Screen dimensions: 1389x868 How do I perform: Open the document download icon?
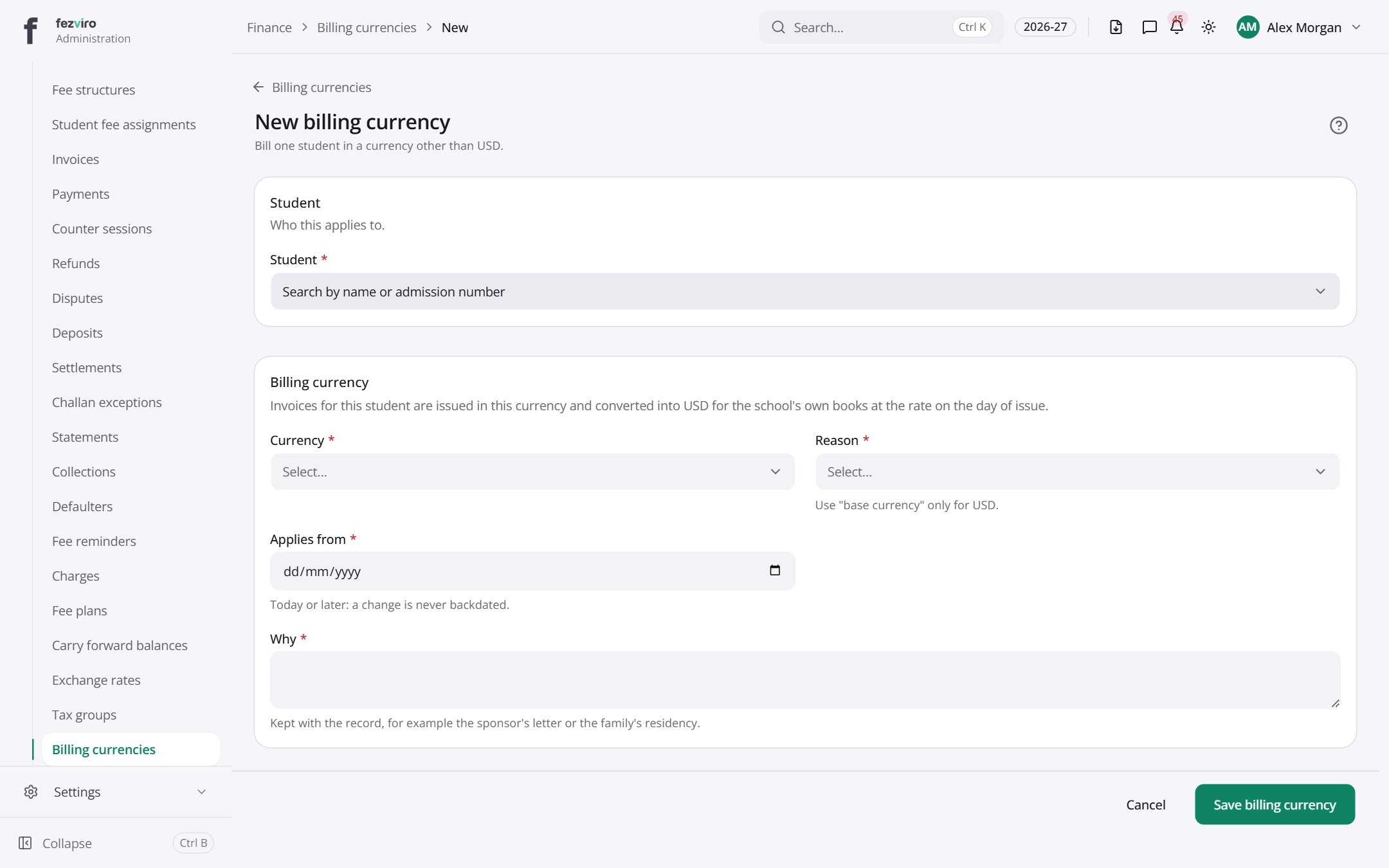click(x=1116, y=27)
